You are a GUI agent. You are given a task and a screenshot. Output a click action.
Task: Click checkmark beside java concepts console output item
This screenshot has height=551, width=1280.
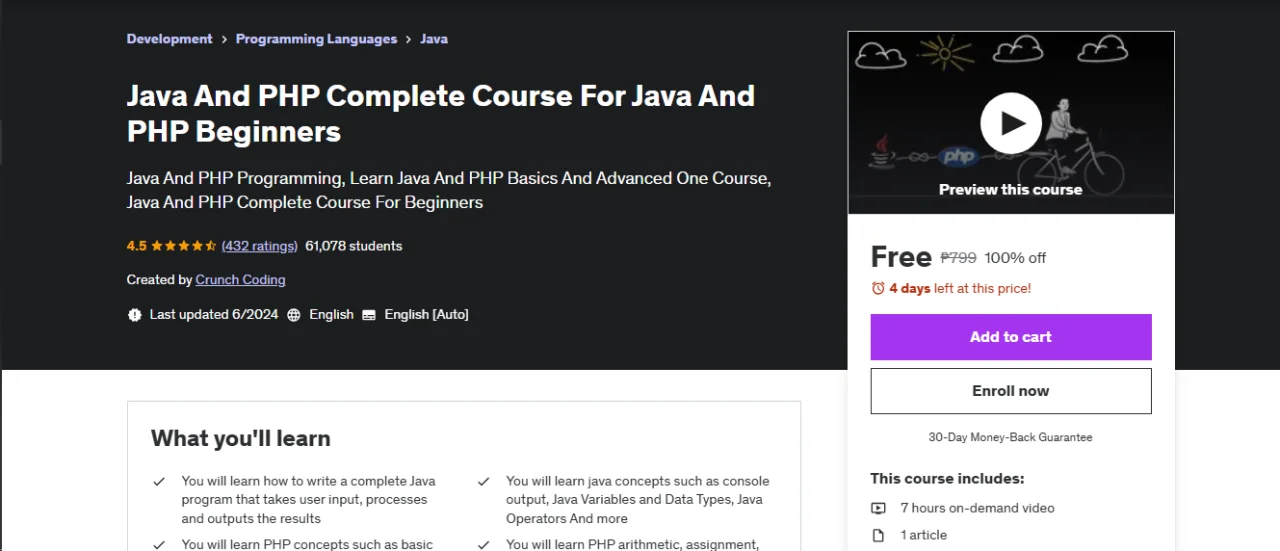tap(483, 481)
